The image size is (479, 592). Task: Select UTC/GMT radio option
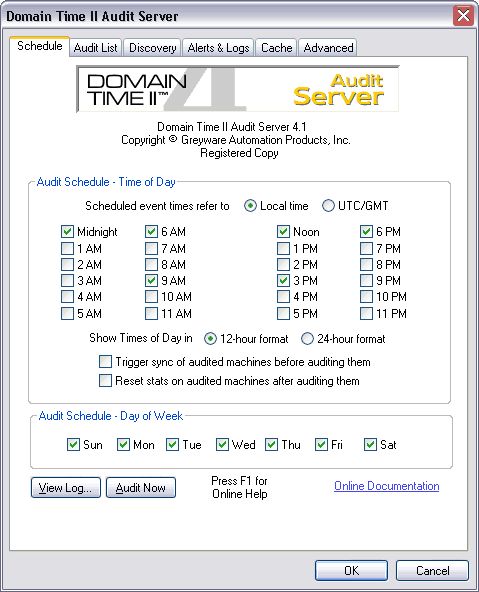(328, 206)
